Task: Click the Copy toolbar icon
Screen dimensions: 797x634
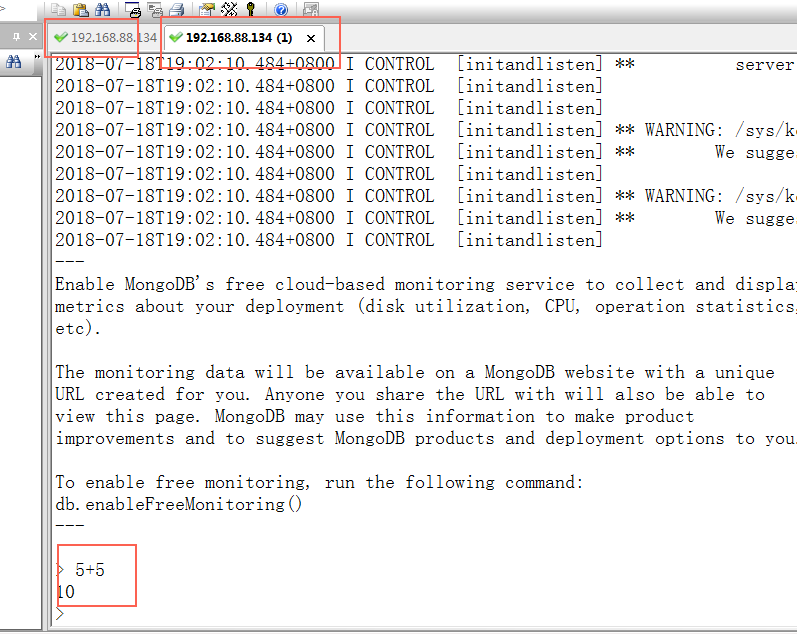Action: click(x=59, y=9)
